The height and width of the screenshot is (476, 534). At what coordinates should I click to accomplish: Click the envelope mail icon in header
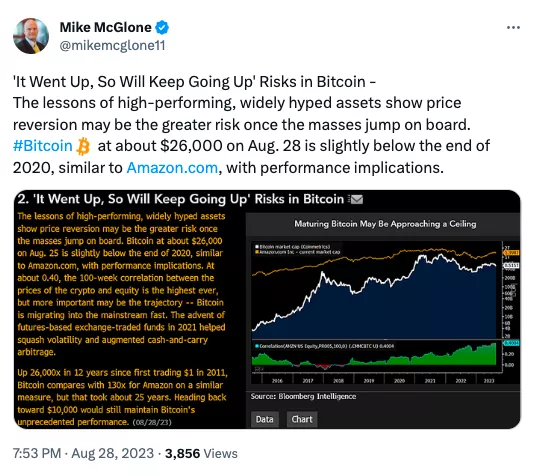pyautogui.click(x=356, y=199)
